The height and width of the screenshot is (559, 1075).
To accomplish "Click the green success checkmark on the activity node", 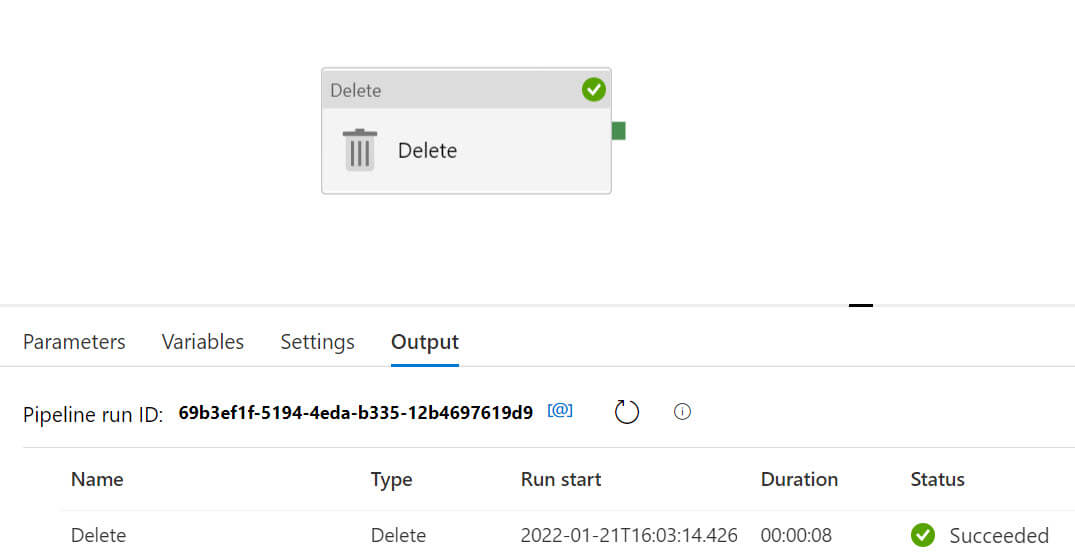I will [x=594, y=90].
